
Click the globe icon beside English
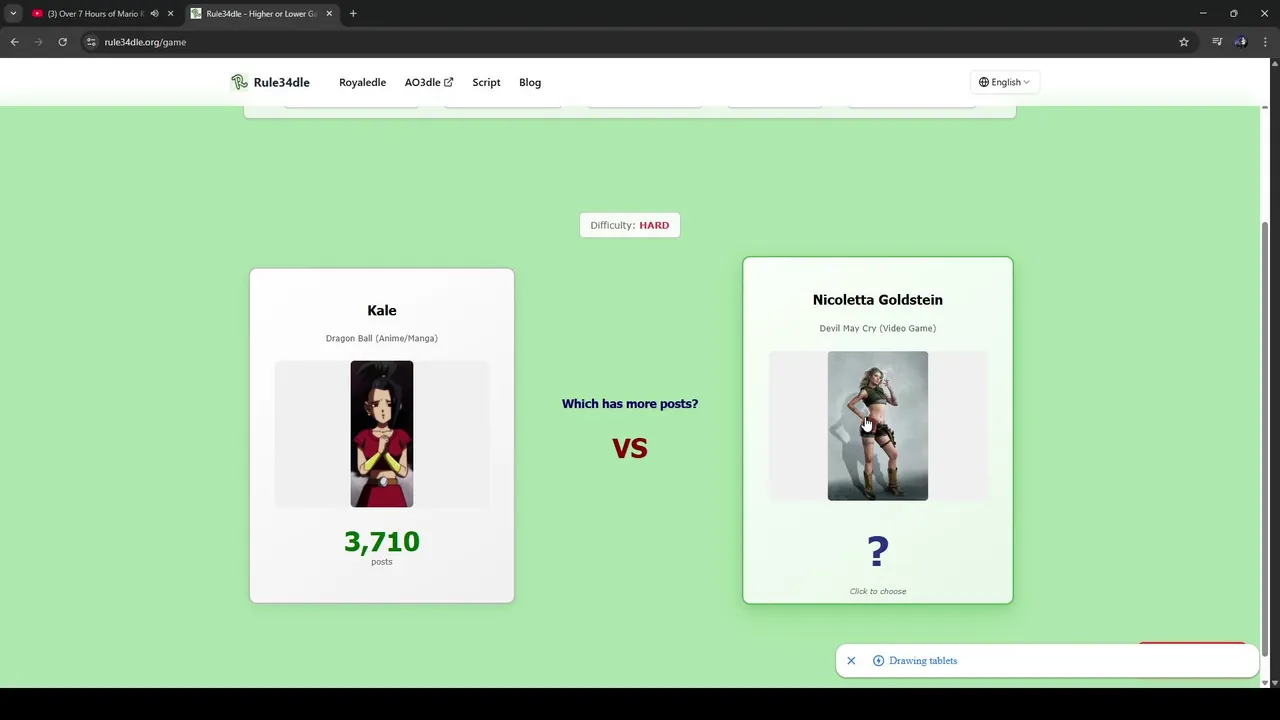[x=984, y=82]
